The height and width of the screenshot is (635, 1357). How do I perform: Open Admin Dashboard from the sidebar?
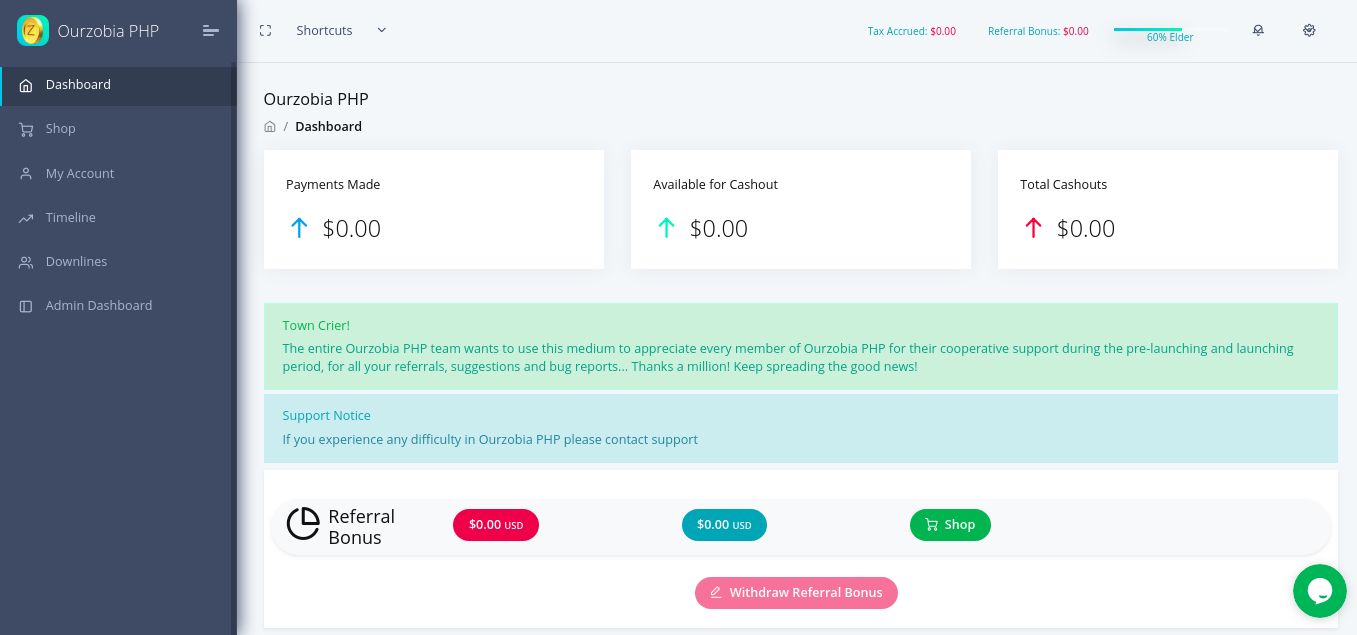(x=98, y=306)
